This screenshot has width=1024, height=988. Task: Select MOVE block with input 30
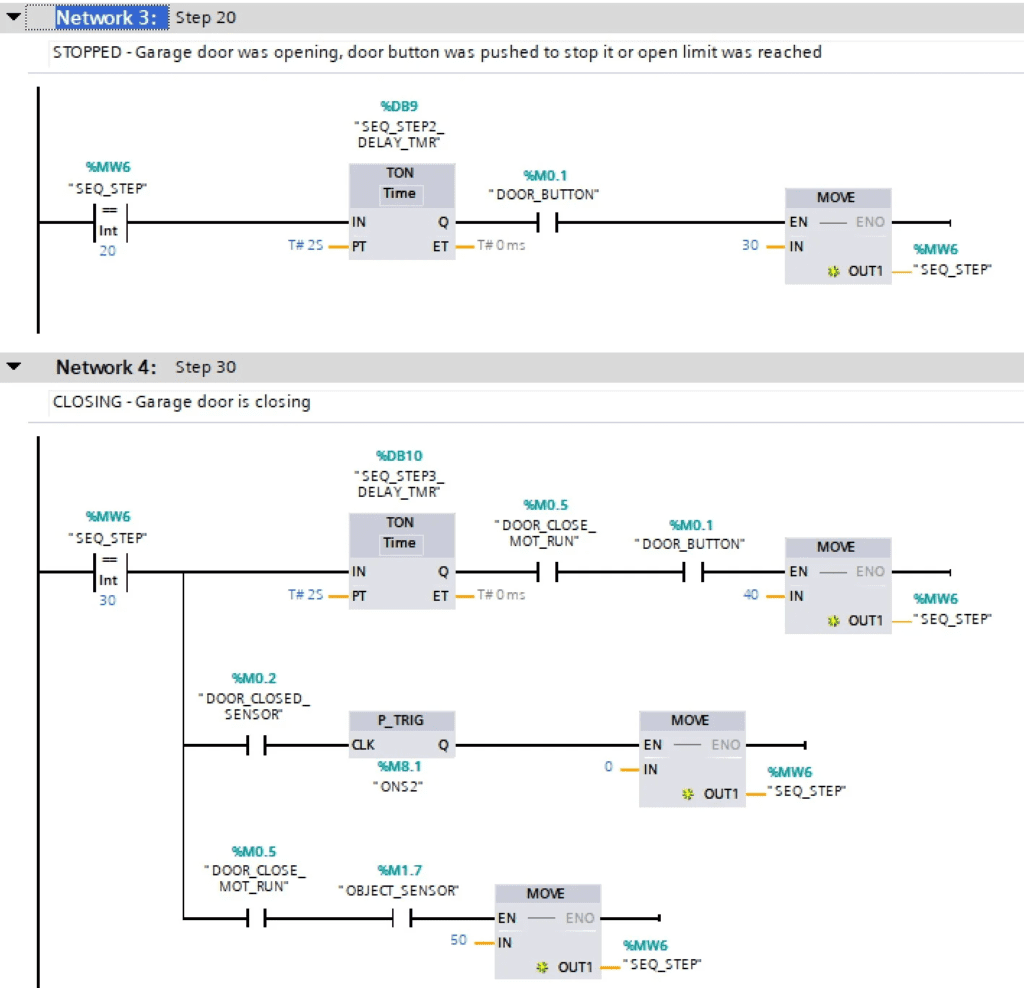pyautogui.click(x=838, y=236)
